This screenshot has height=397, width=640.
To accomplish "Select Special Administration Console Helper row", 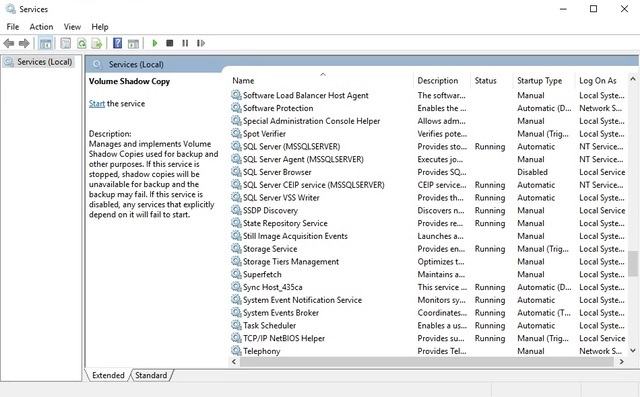I will [429, 121].
